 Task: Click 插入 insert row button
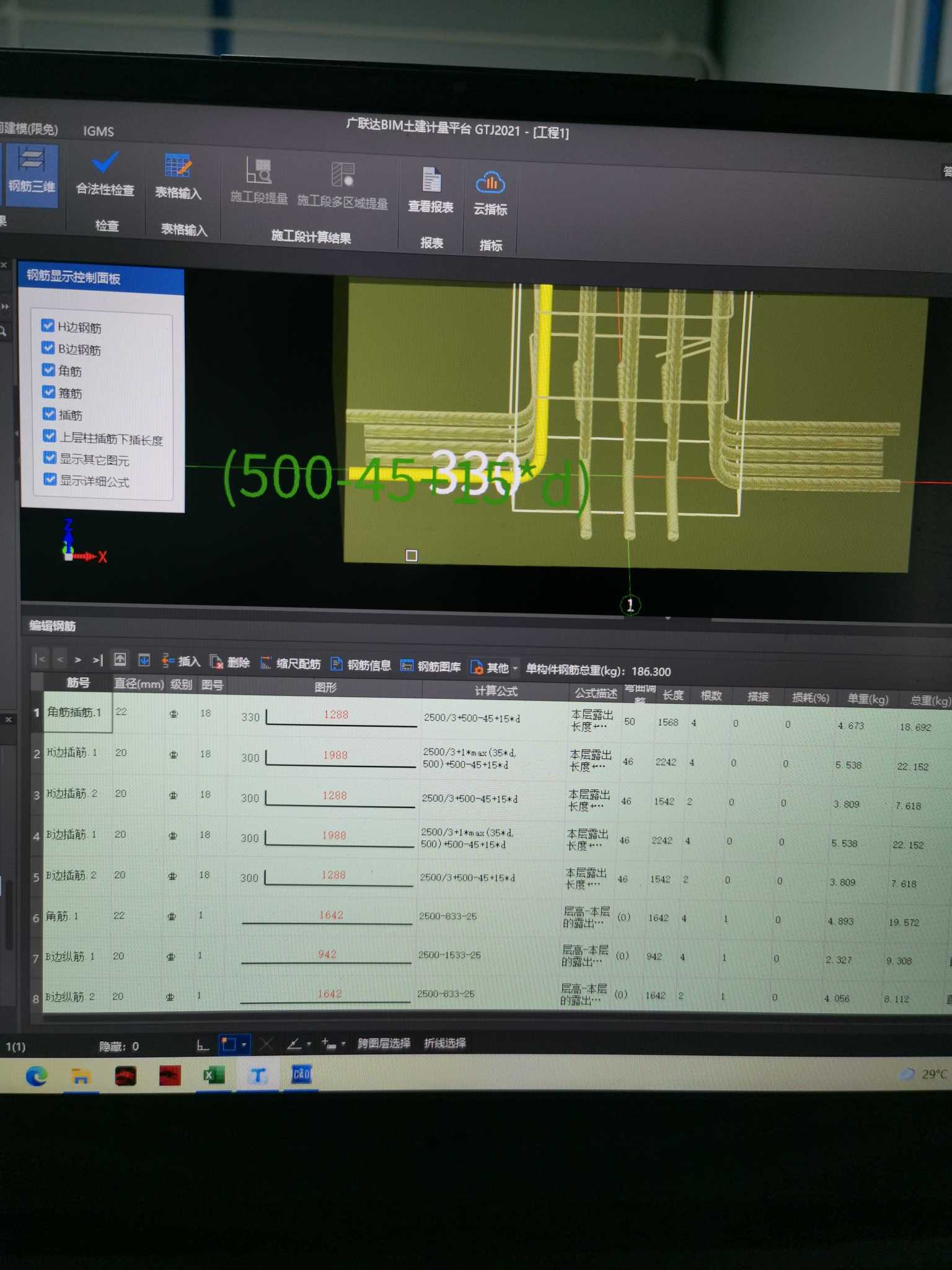[181, 662]
